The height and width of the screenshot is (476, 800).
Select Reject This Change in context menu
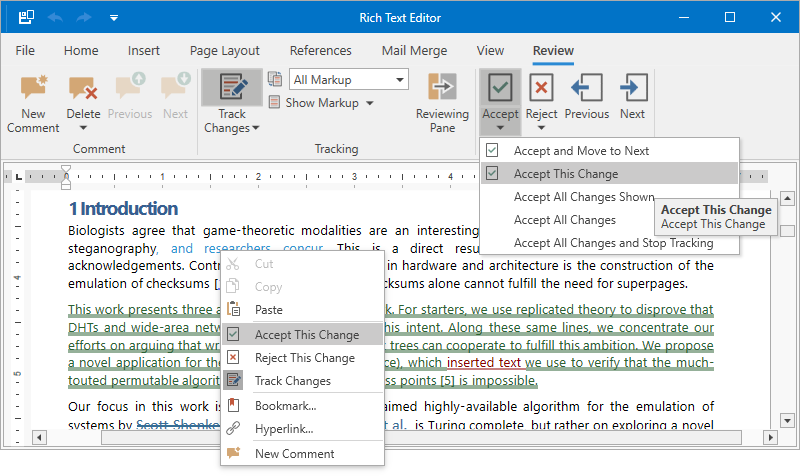coord(304,358)
